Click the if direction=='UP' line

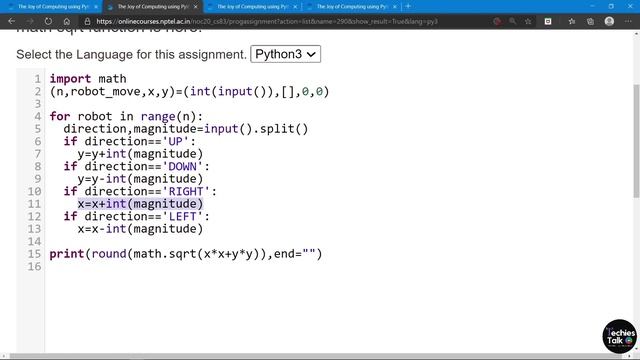coord(130,141)
